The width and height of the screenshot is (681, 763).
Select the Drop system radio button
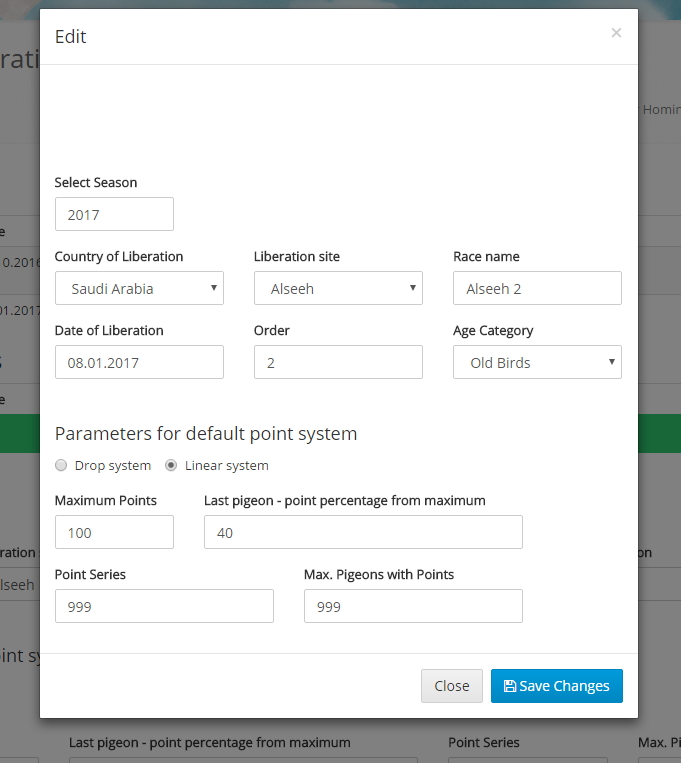point(62,465)
